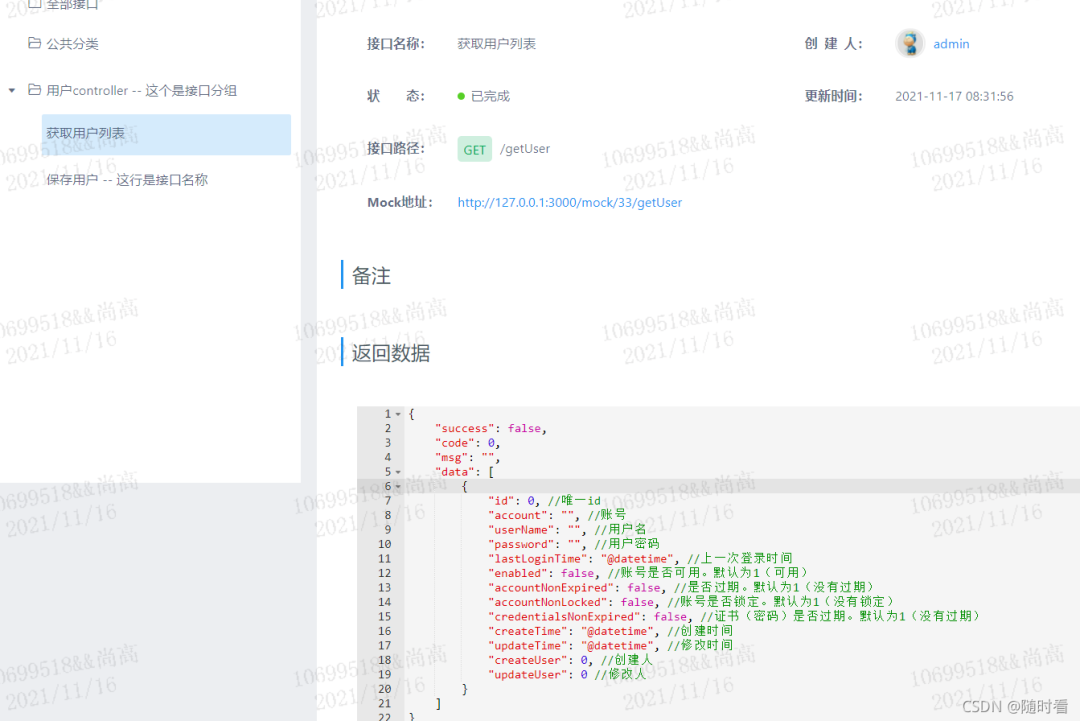Fold the object at line 6

398,486
